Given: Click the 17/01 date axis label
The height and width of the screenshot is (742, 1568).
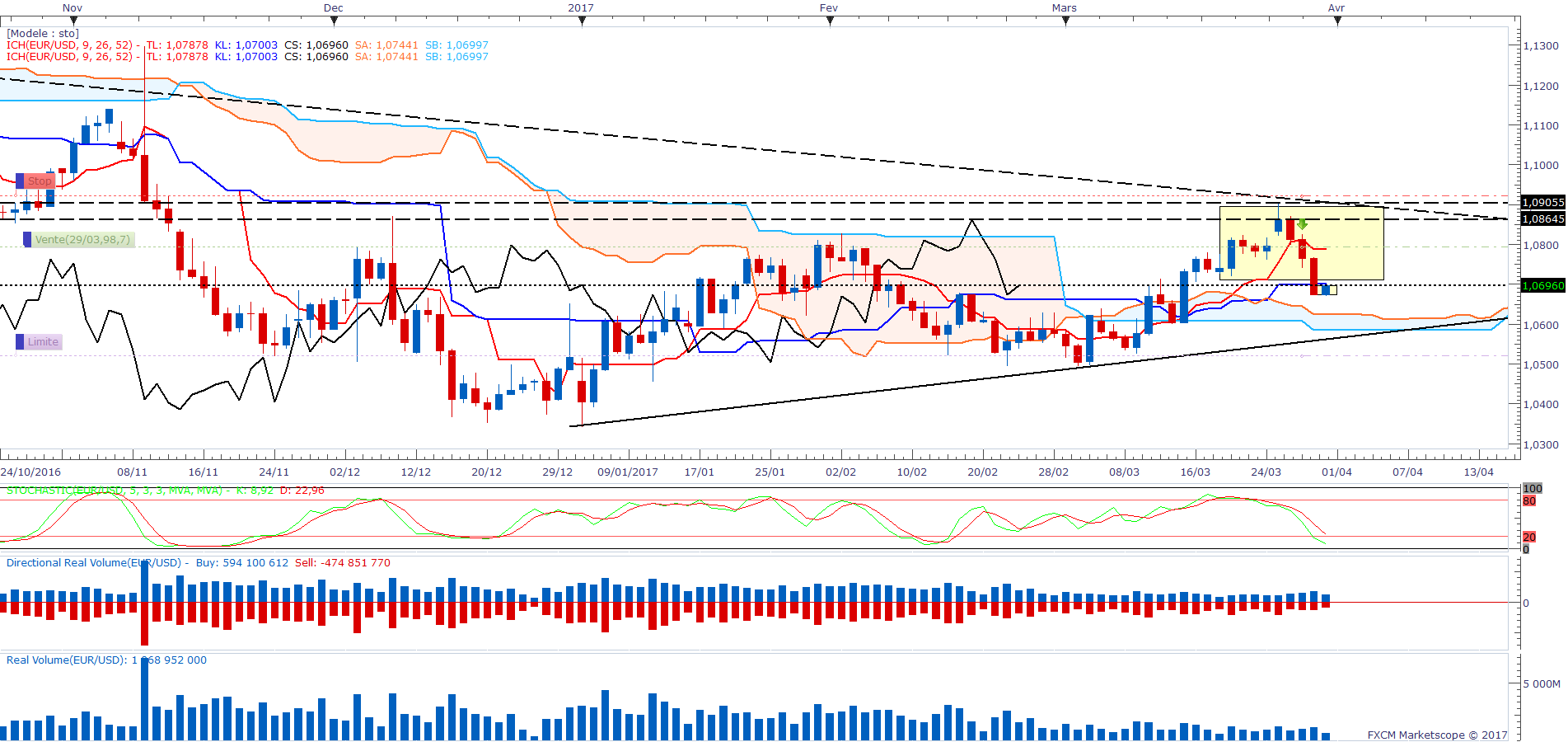Looking at the screenshot, I should (700, 472).
